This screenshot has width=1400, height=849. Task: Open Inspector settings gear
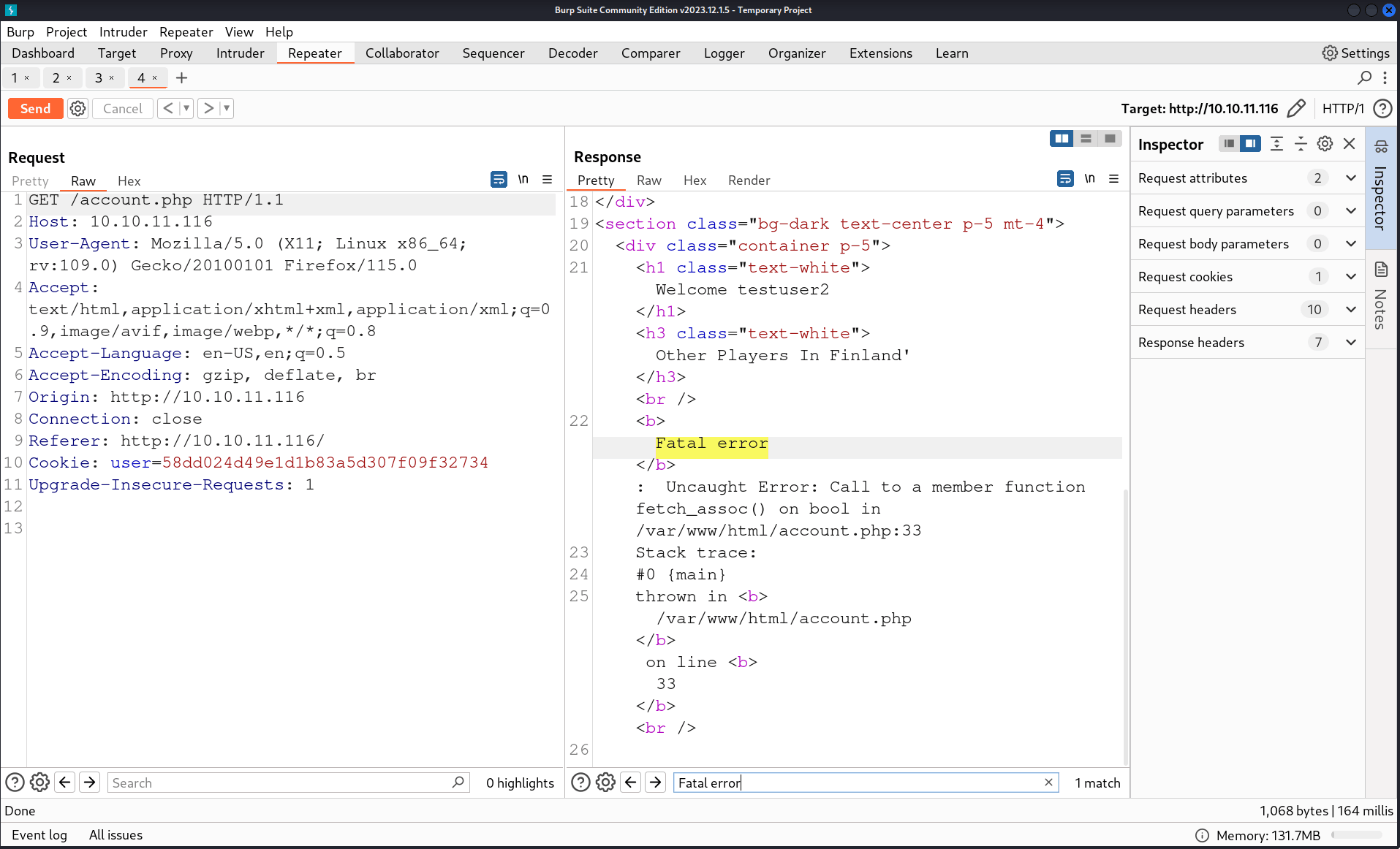pos(1325,144)
